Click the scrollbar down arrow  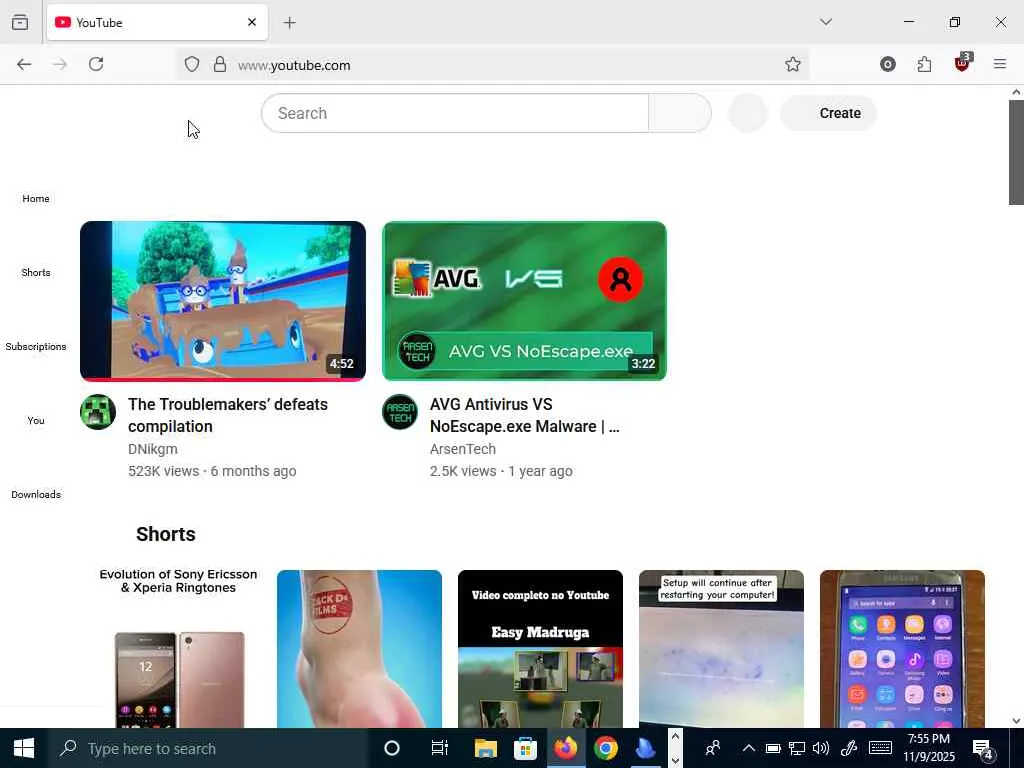pyautogui.click(x=1016, y=721)
